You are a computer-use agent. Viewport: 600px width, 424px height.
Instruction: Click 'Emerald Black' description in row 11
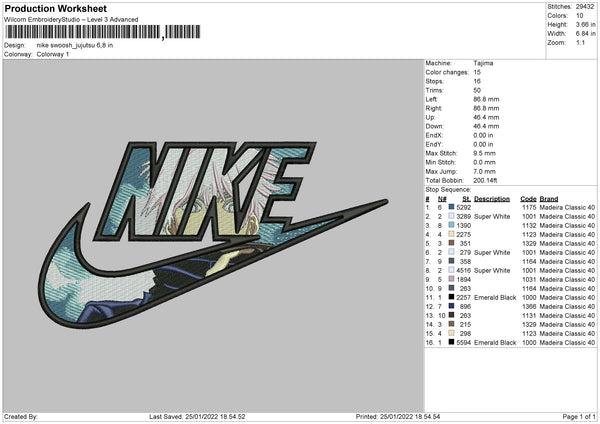tap(495, 297)
